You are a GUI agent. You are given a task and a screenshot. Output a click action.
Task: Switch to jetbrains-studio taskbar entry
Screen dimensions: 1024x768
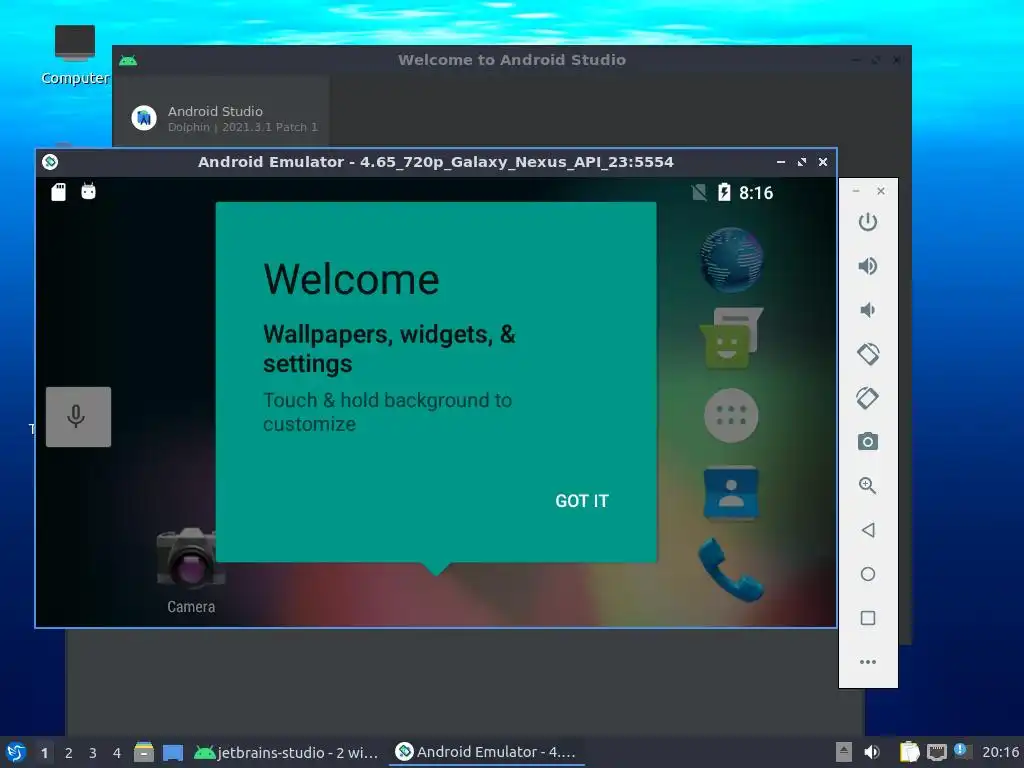(x=287, y=752)
